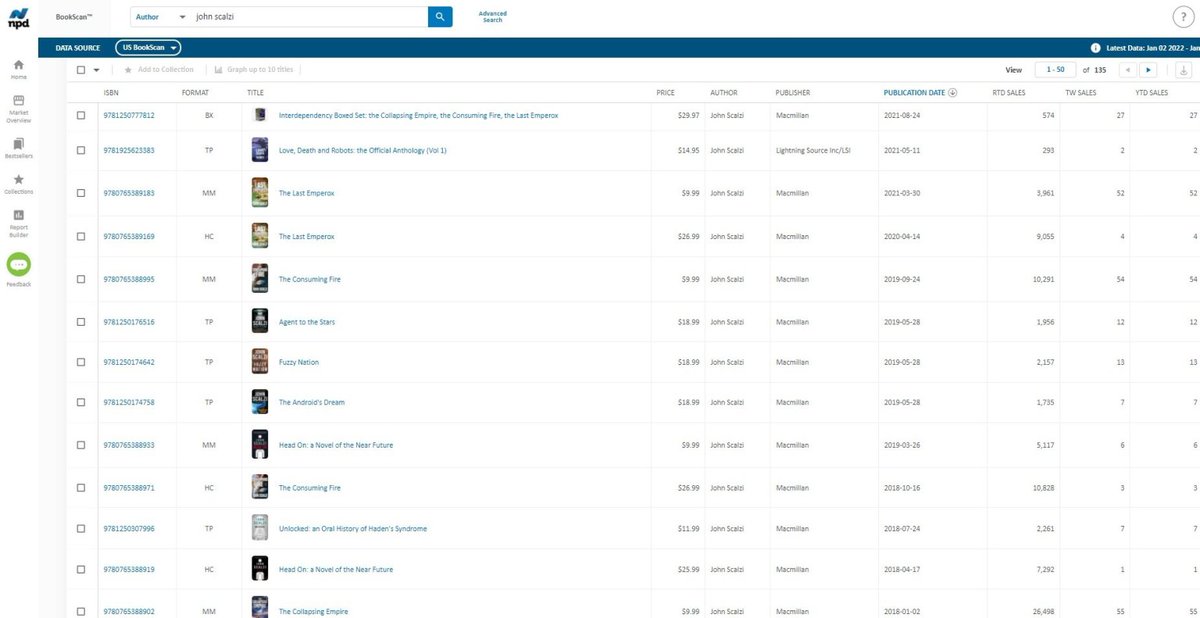Open Bestsellers in sidebar
This screenshot has height=618, width=1200.
[19, 150]
